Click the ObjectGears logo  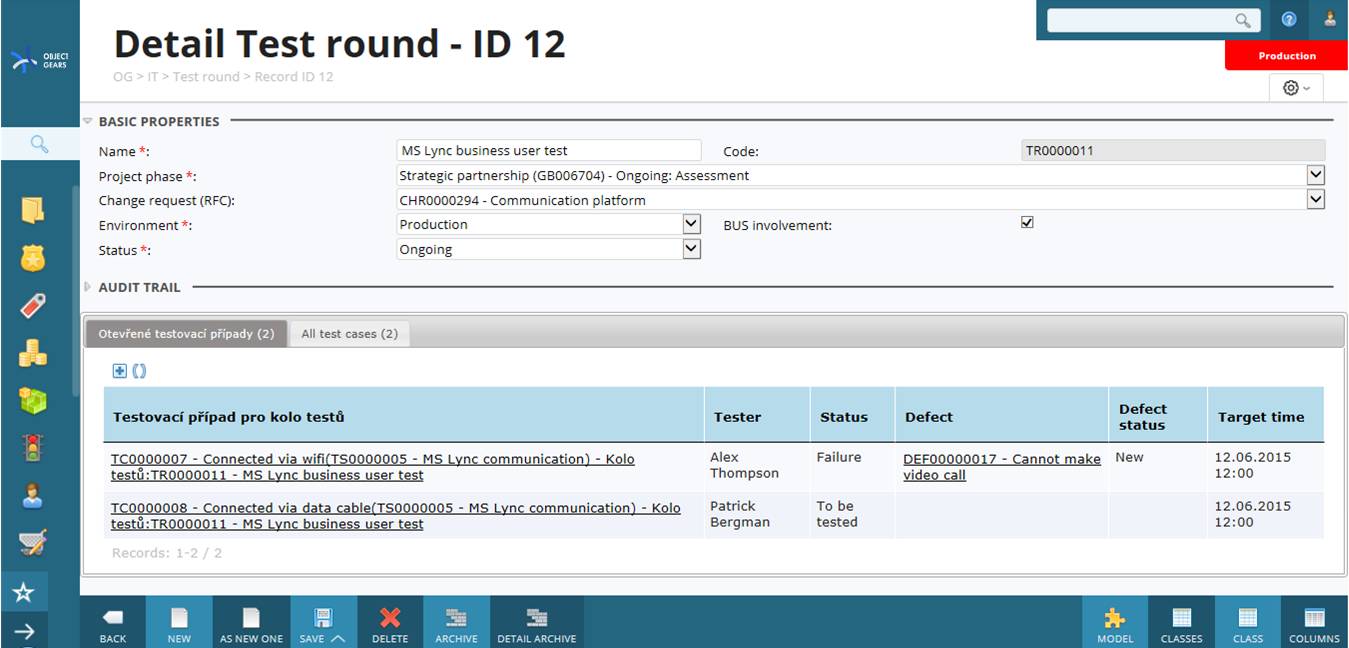39,59
